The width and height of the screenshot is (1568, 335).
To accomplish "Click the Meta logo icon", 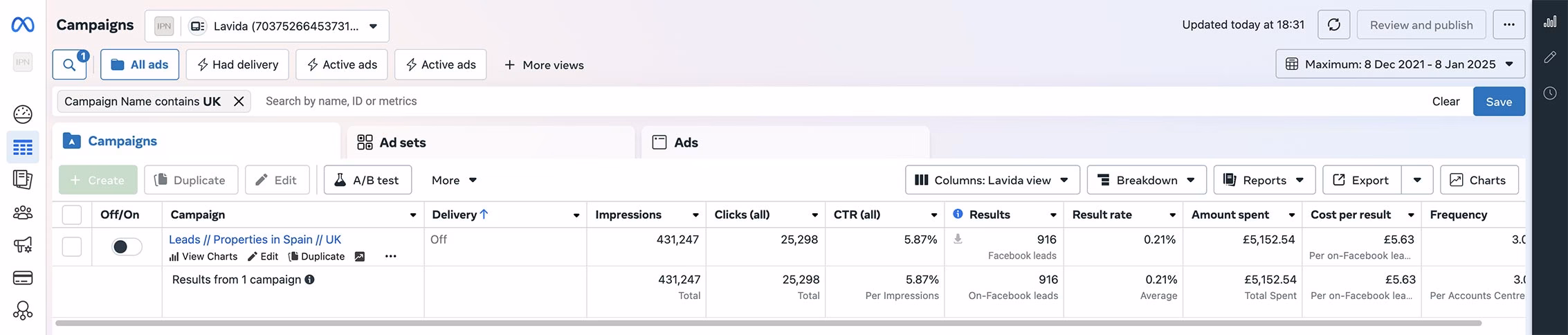I will click(23, 25).
